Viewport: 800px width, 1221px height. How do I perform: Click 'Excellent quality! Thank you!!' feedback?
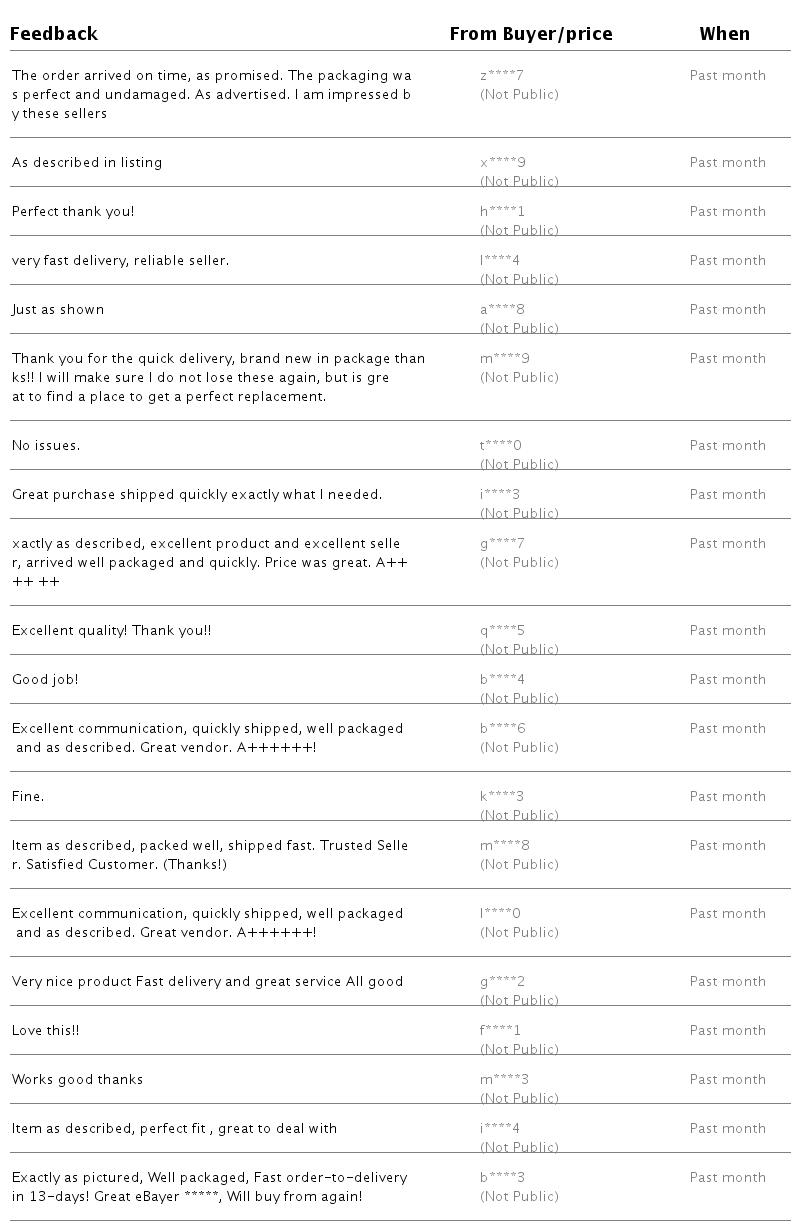[x=112, y=631]
